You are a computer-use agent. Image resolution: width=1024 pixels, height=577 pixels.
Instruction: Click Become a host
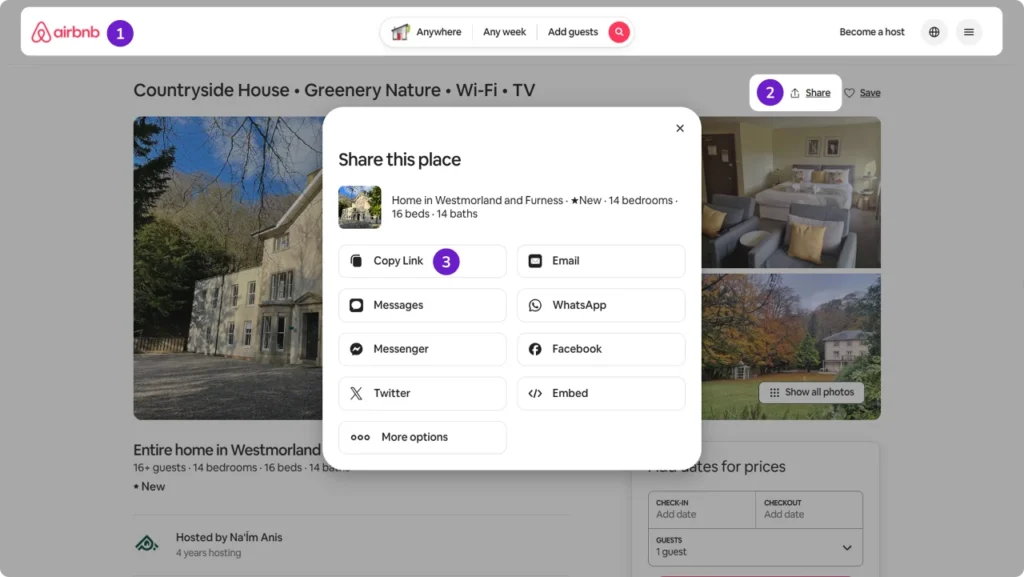(x=871, y=31)
